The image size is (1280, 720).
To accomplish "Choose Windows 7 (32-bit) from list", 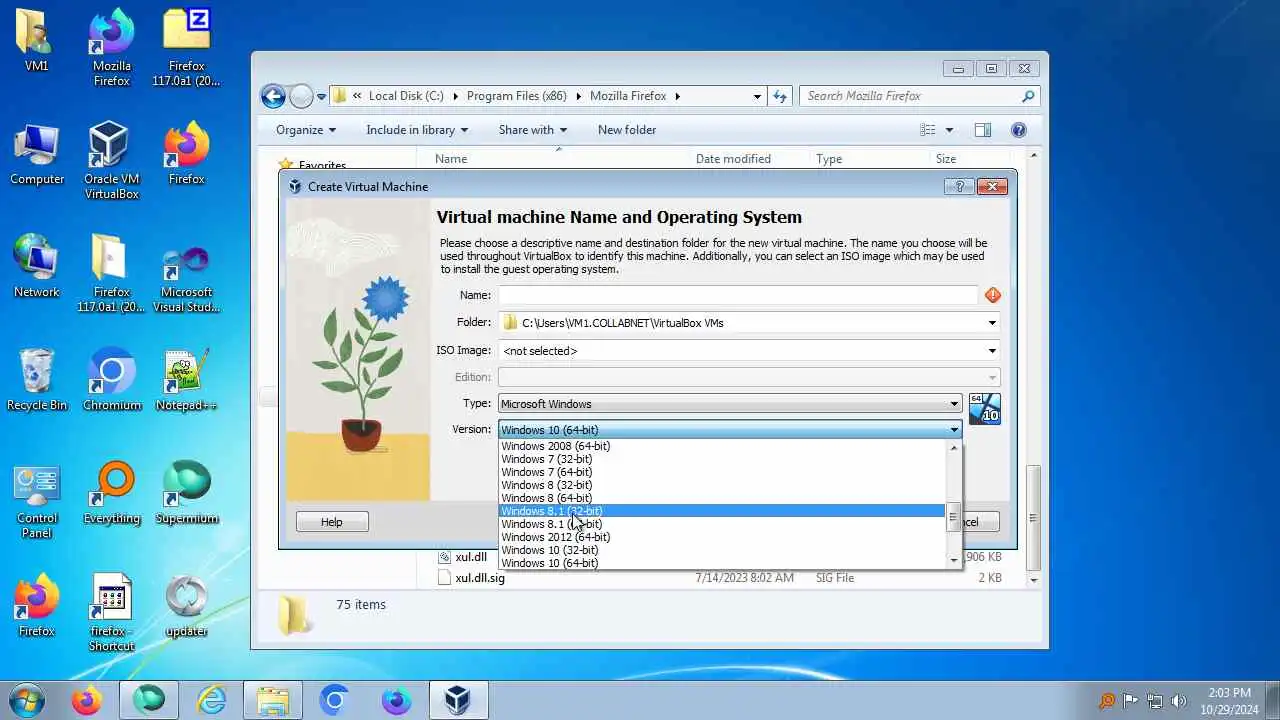I will (x=721, y=459).
